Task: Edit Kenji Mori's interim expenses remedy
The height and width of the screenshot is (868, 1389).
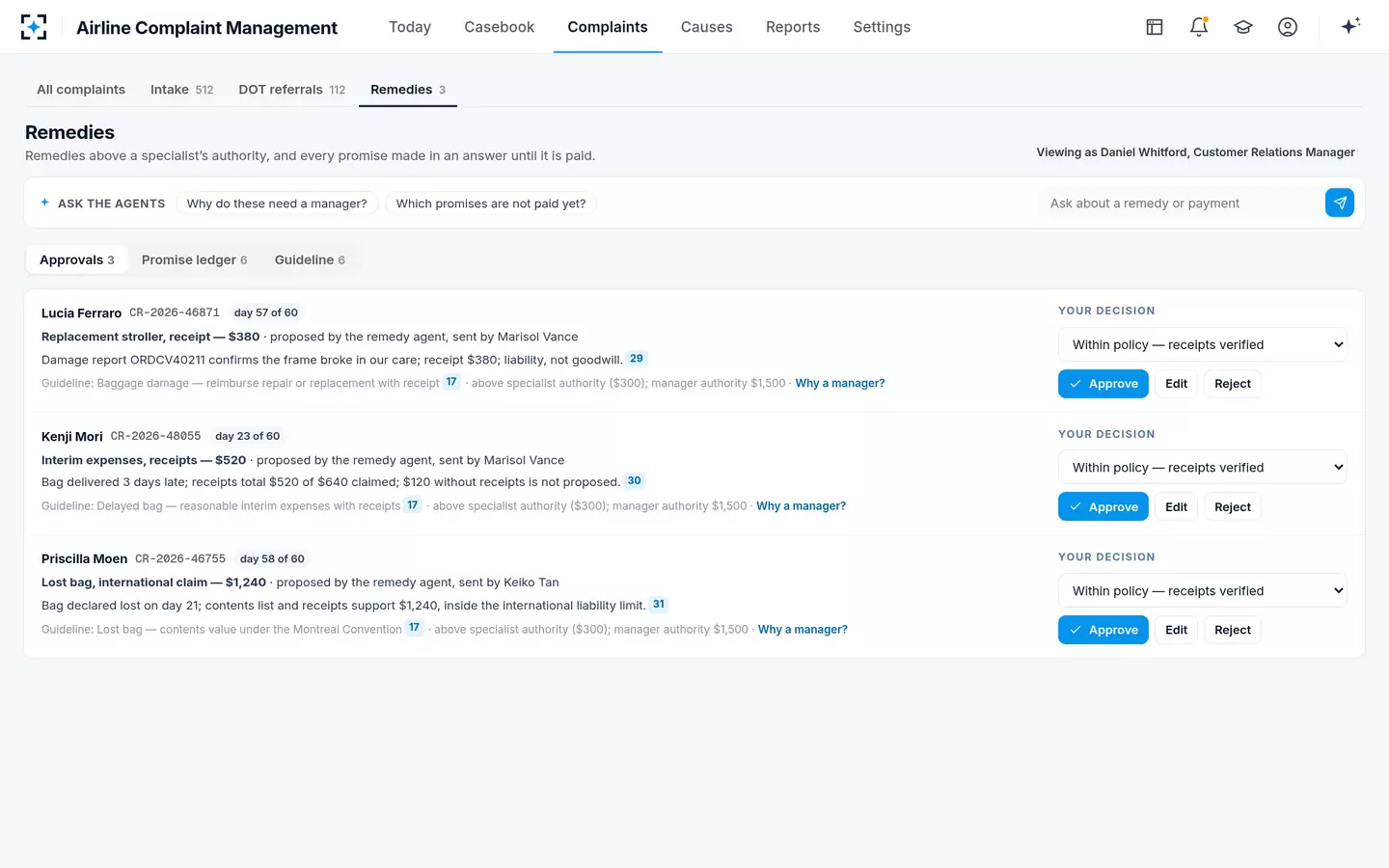Action: coord(1177,507)
